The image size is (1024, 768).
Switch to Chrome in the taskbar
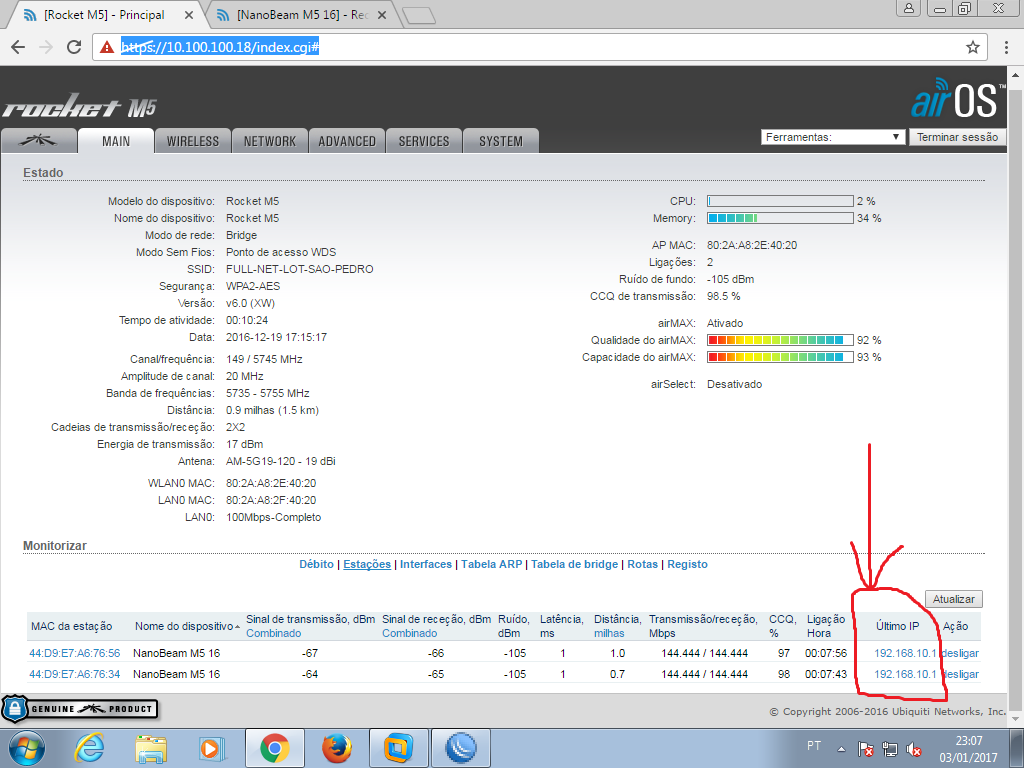(275, 748)
